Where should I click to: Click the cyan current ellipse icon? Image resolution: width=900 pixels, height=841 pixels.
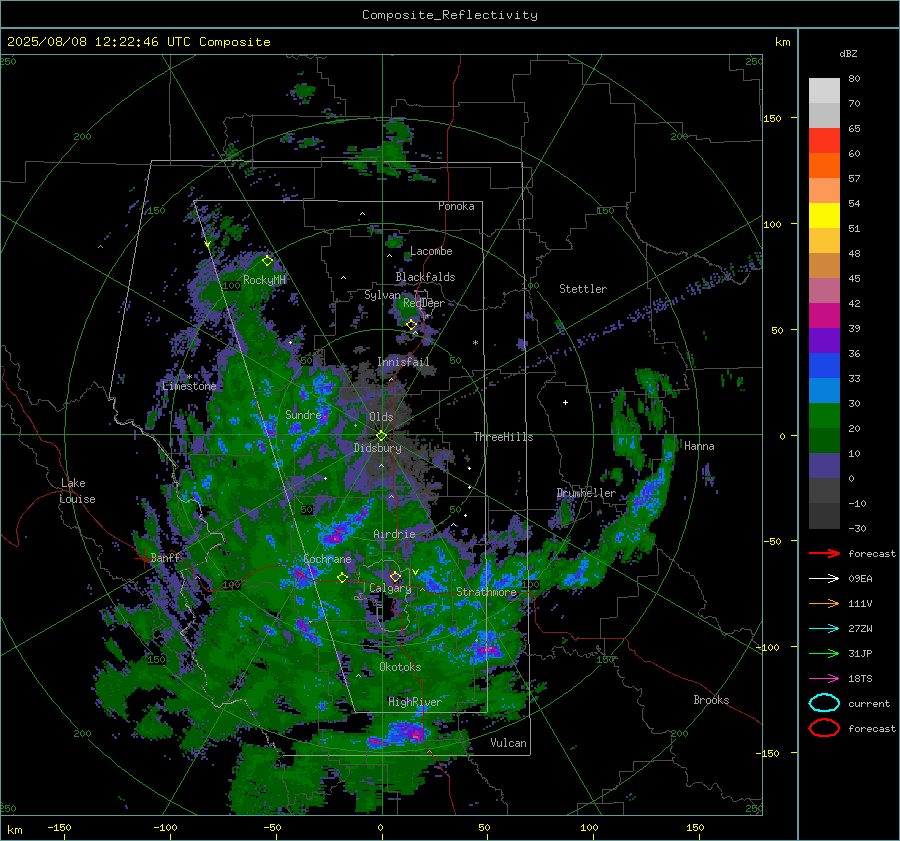coord(824,703)
